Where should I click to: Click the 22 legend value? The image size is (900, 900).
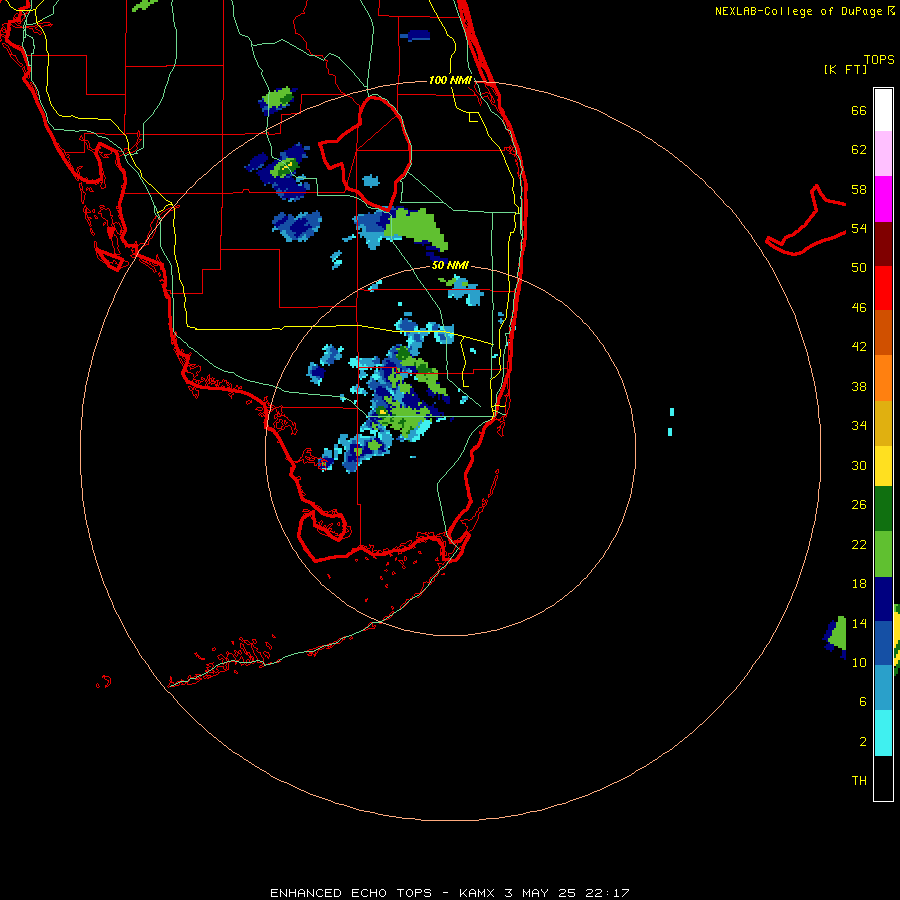point(859,545)
